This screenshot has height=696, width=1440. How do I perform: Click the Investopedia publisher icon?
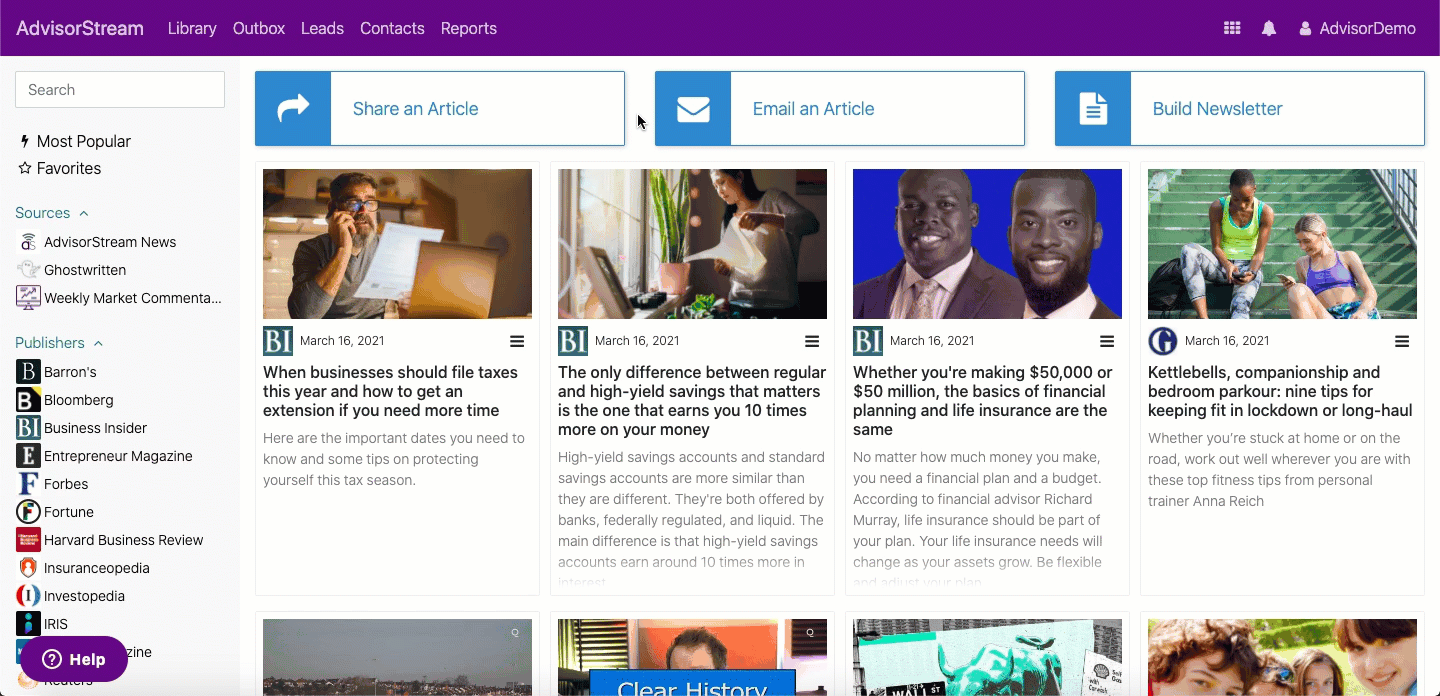click(x=28, y=596)
